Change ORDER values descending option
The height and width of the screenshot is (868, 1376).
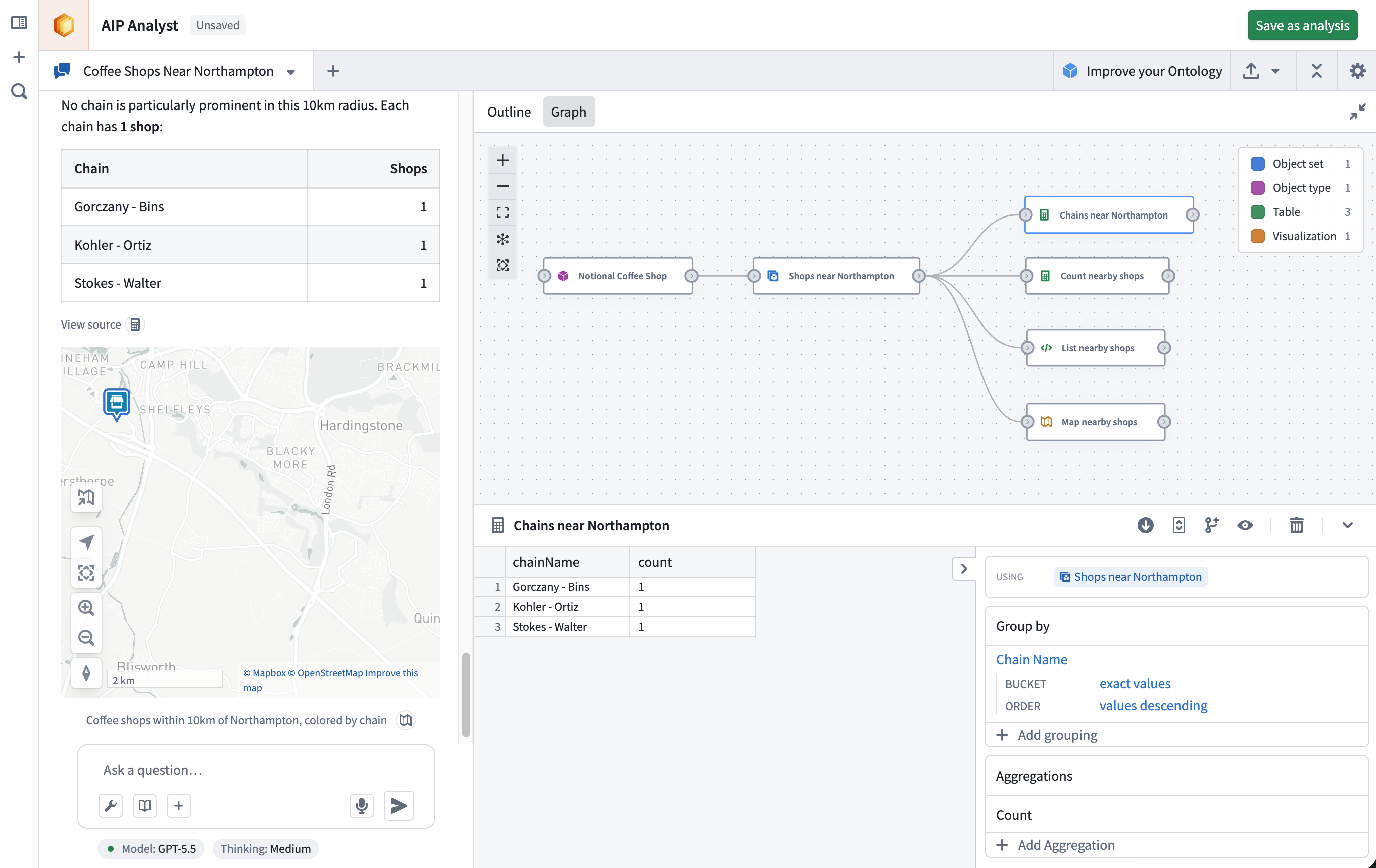pyautogui.click(x=1153, y=706)
